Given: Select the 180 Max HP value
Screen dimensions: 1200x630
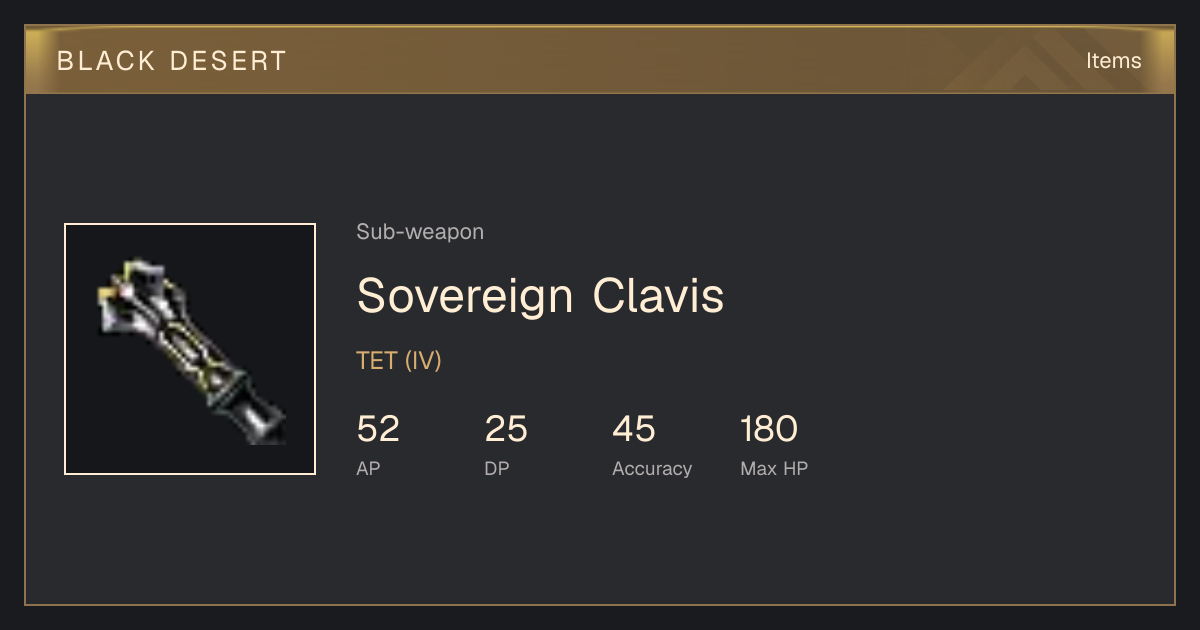Looking at the screenshot, I should (769, 429).
